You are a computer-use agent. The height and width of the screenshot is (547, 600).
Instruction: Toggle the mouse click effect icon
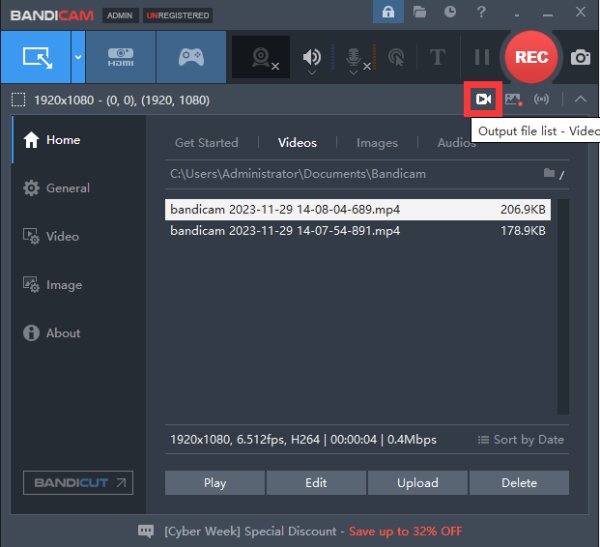[x=396, y=58]
